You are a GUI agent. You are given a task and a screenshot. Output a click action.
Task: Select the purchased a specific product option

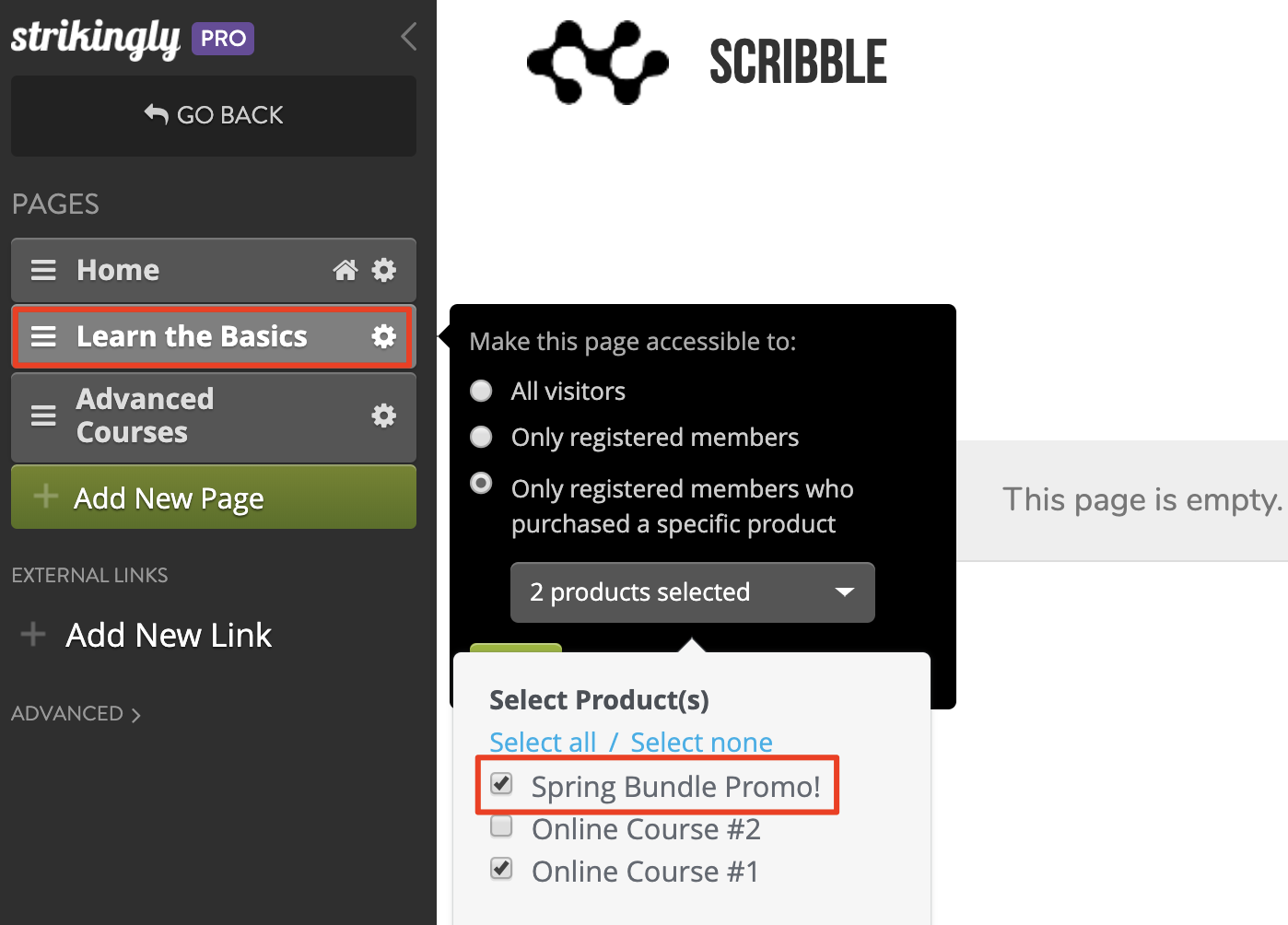(481, 484)
